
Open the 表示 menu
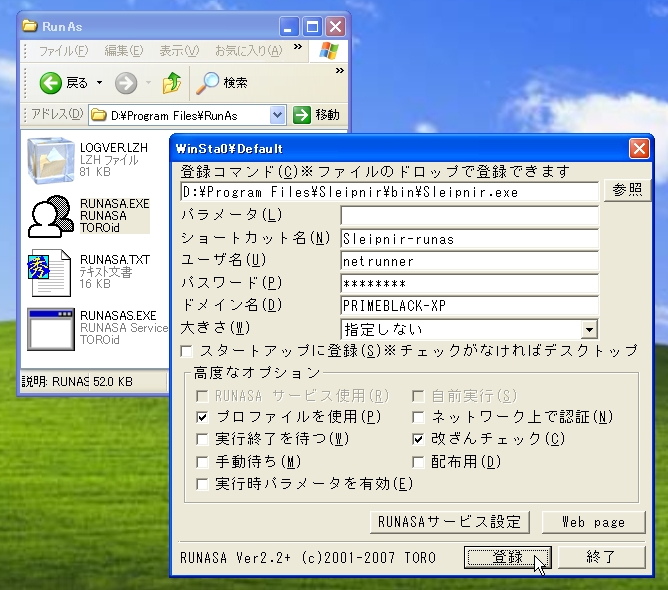pyautogui.click(x=178, y=50)
